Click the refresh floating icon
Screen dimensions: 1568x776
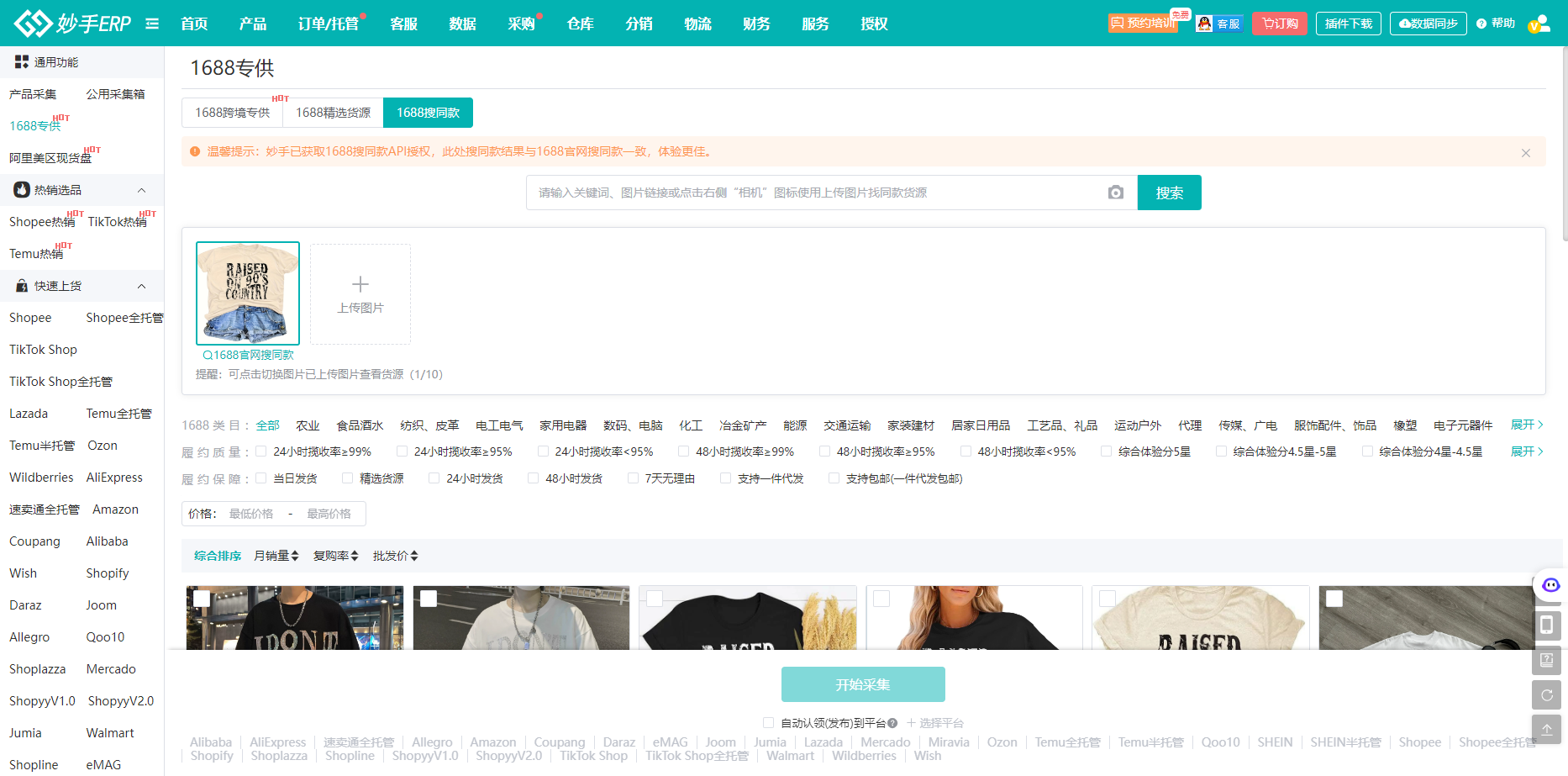(1546, 695)
